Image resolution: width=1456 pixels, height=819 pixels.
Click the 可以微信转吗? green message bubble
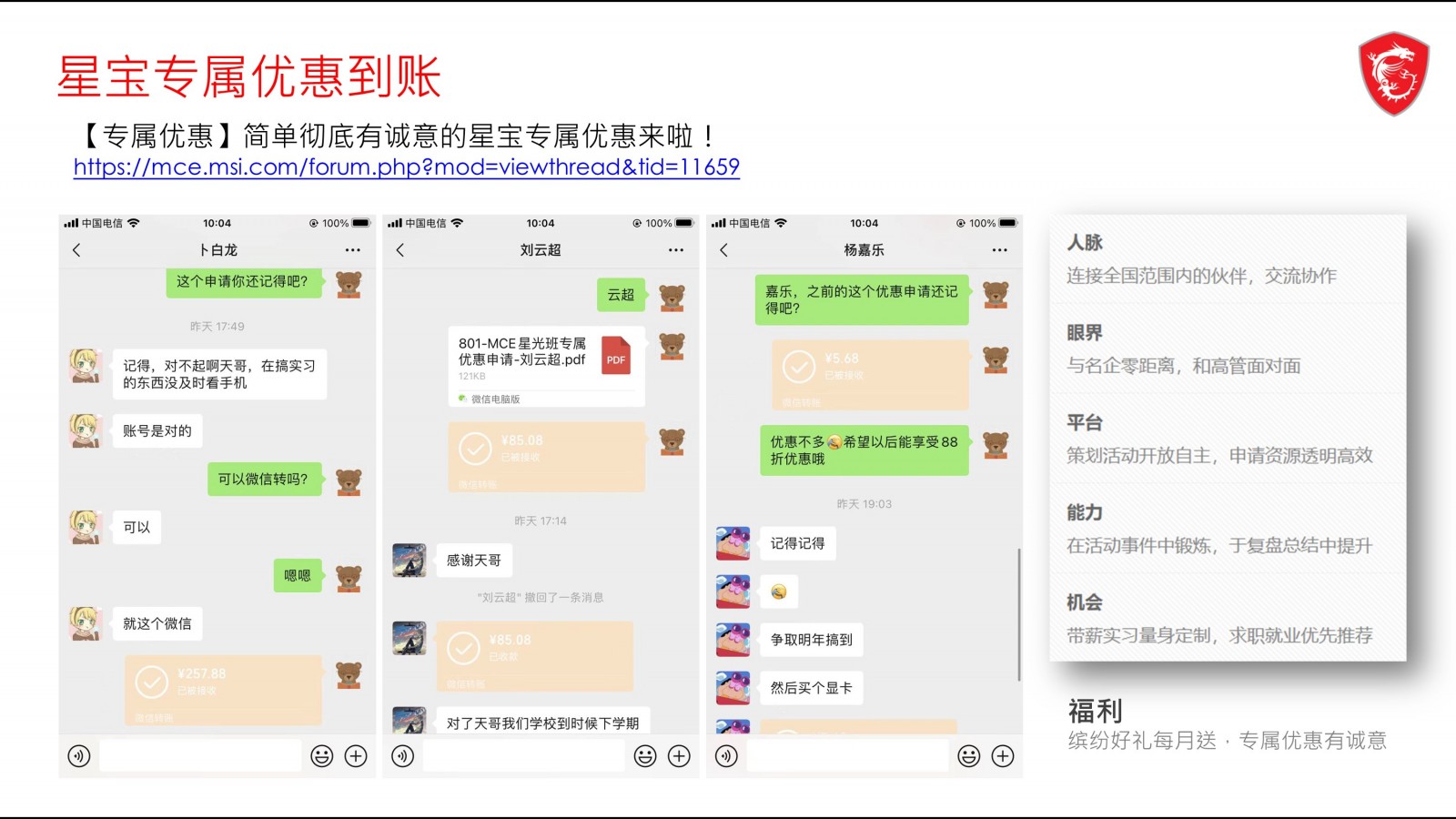click(266, 479)
